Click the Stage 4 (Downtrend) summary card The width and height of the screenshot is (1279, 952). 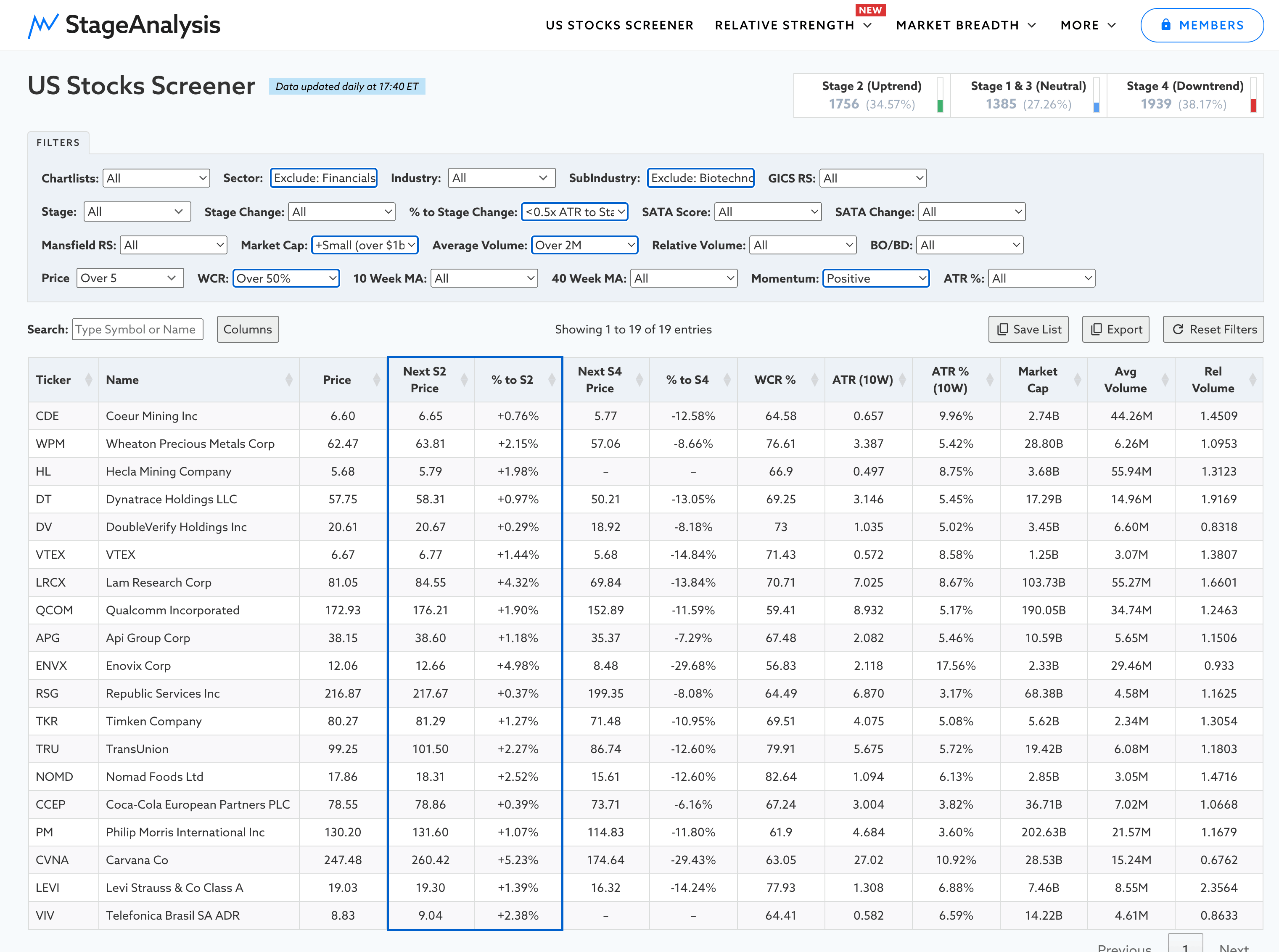coord(1185,95)
